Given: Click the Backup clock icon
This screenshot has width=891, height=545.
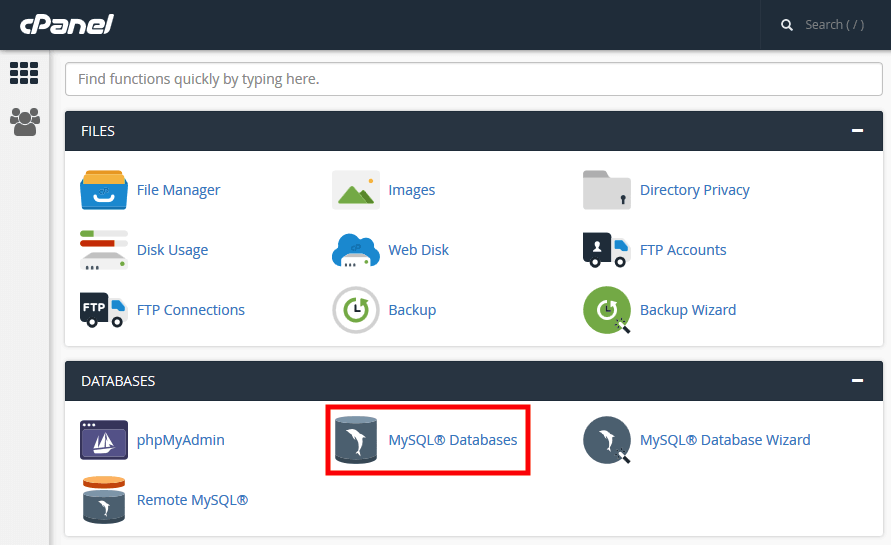Looking at the screenshot, I should (356, 310).
